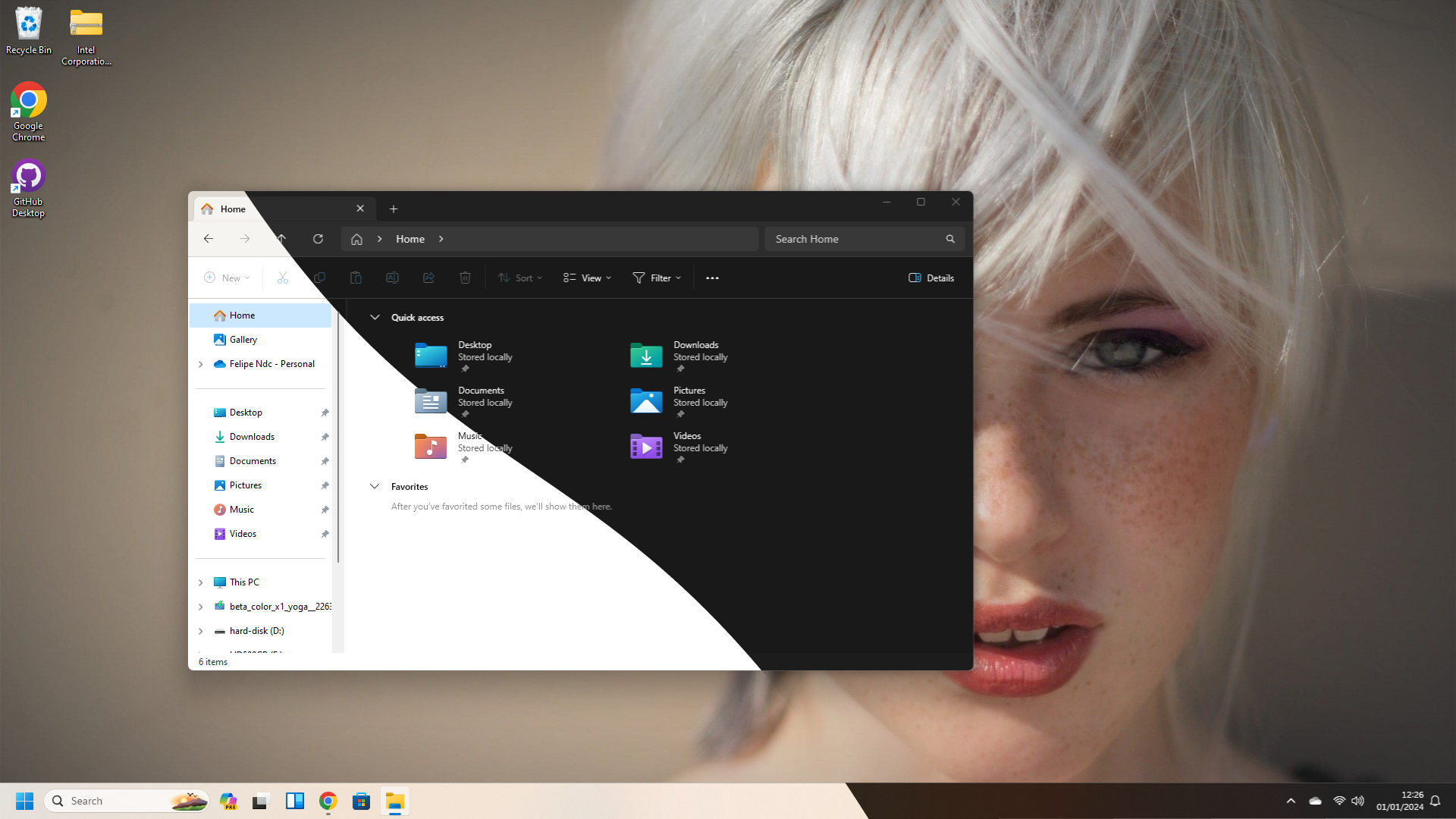
Task: Unpin Documents from sidebar quick access
Action: tap(325, 461)
